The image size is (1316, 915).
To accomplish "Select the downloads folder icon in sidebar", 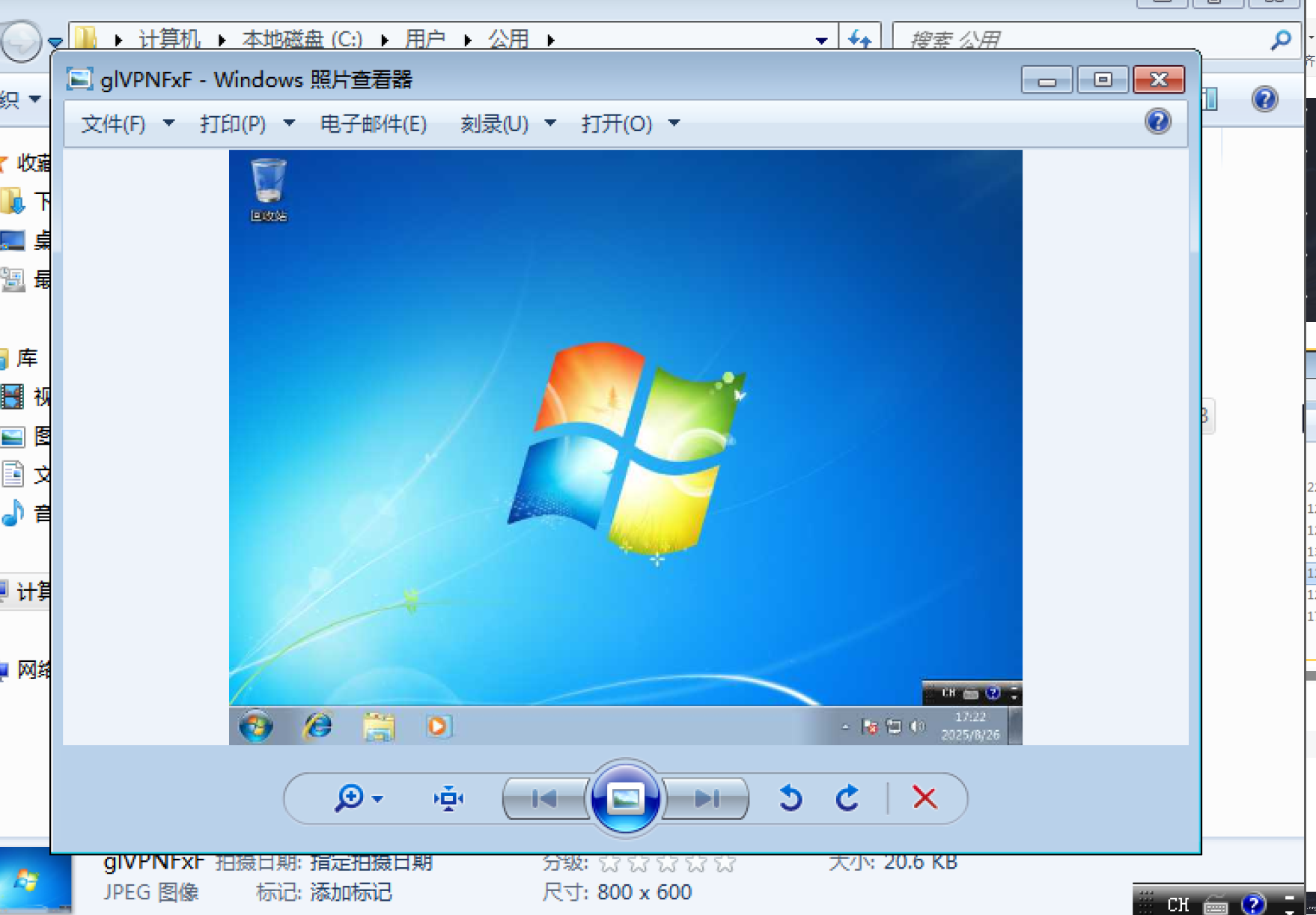I will click(x=13, y=201).
